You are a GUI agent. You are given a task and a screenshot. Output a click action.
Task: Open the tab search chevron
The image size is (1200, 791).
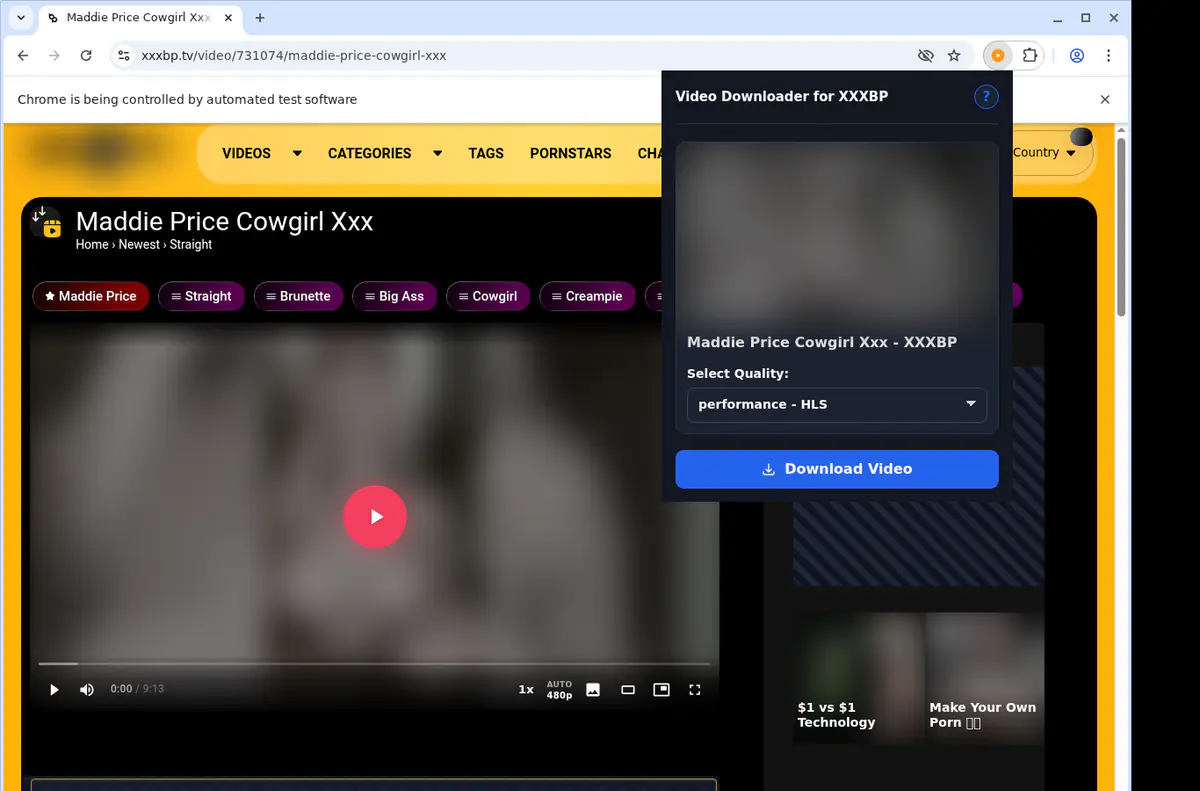(x=20, y=18)
